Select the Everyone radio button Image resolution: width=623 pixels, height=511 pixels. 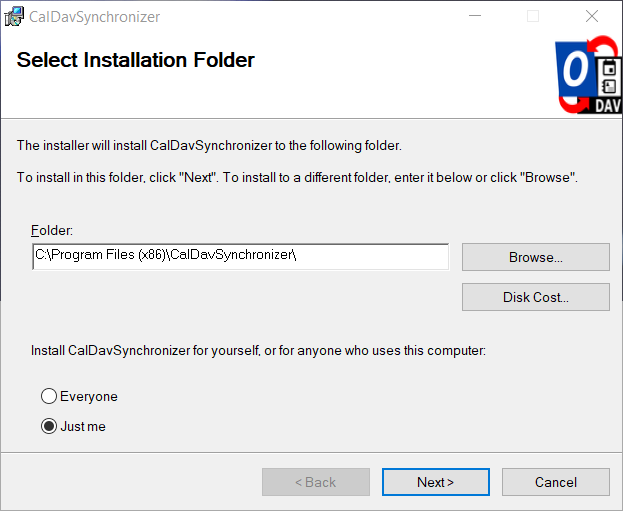[x=49, y=397]
